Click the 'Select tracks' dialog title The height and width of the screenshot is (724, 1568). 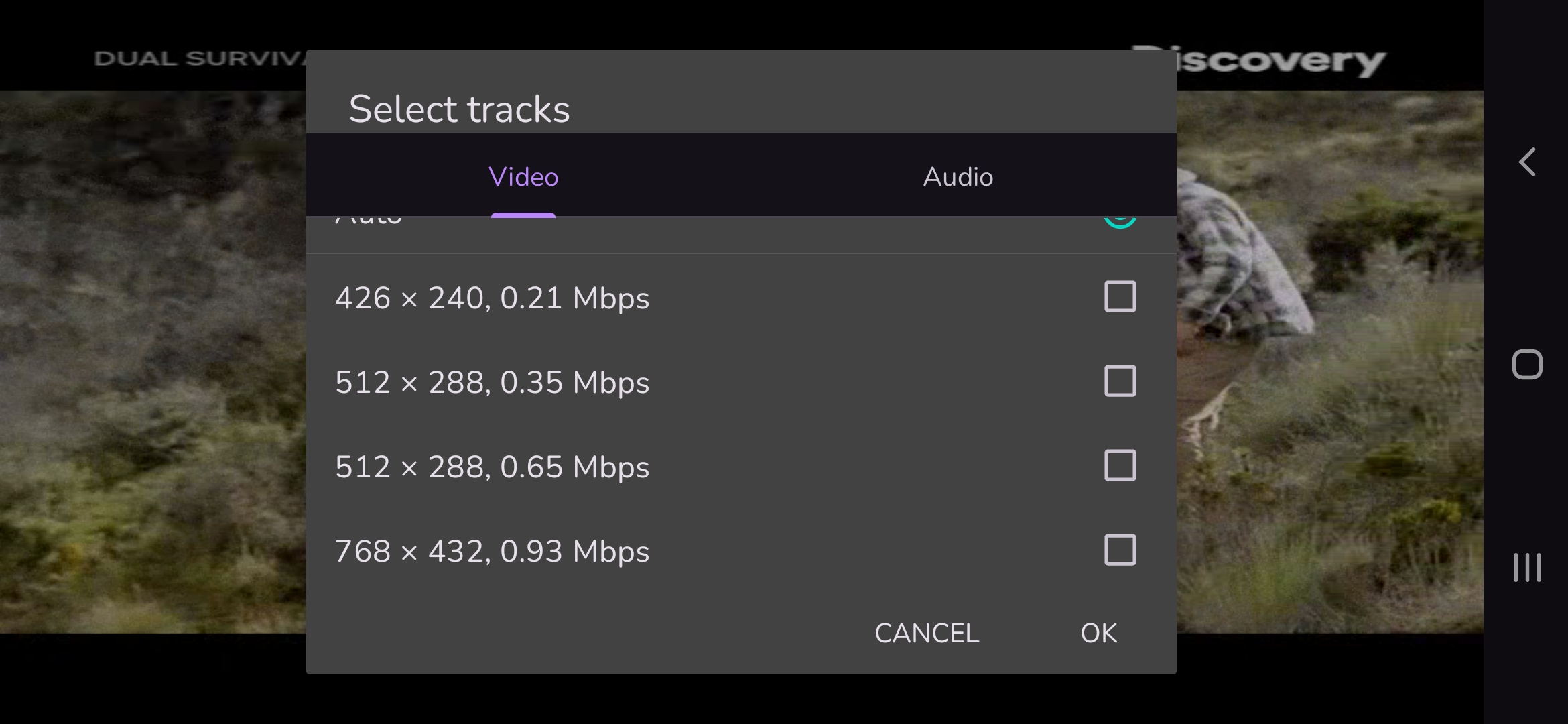pos(459,109)
